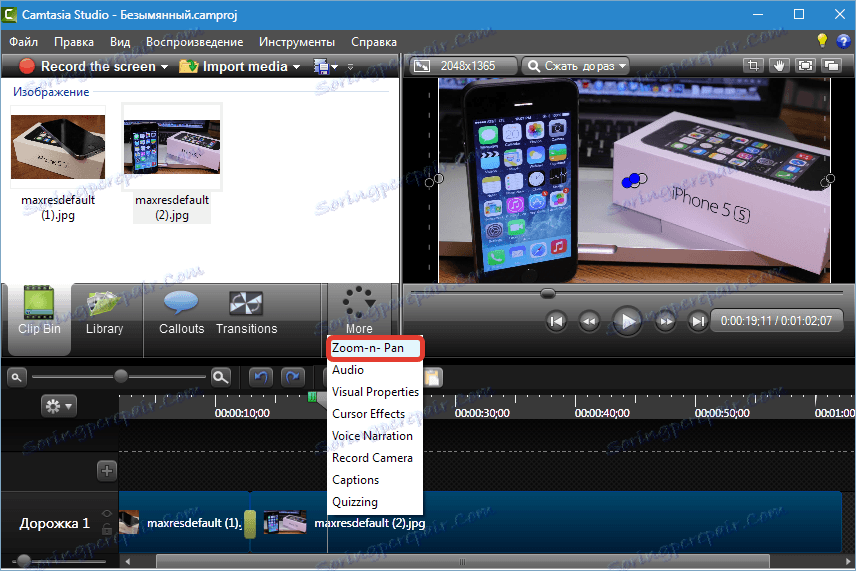
Task: Click the preview playback scrubber handle
Action: point(548,294)
